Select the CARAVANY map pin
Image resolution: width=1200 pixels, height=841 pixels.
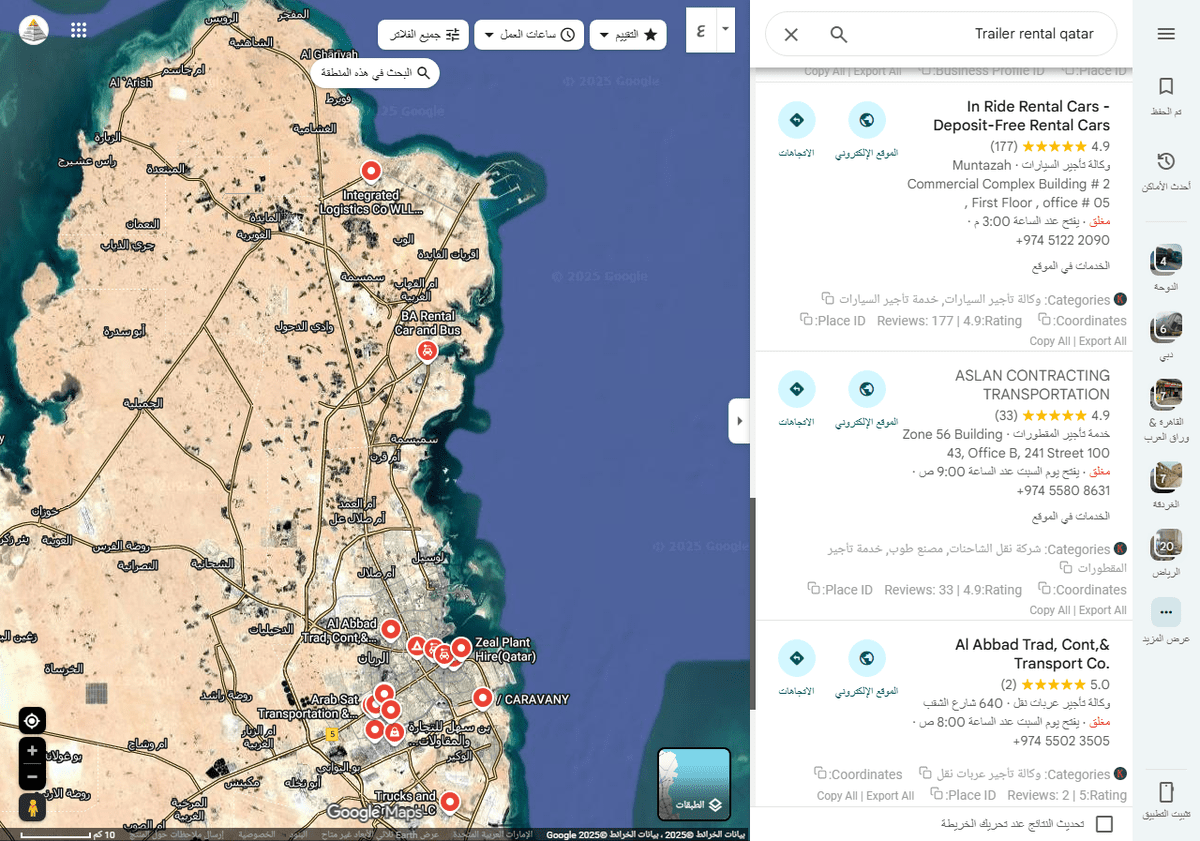point(482,698)
